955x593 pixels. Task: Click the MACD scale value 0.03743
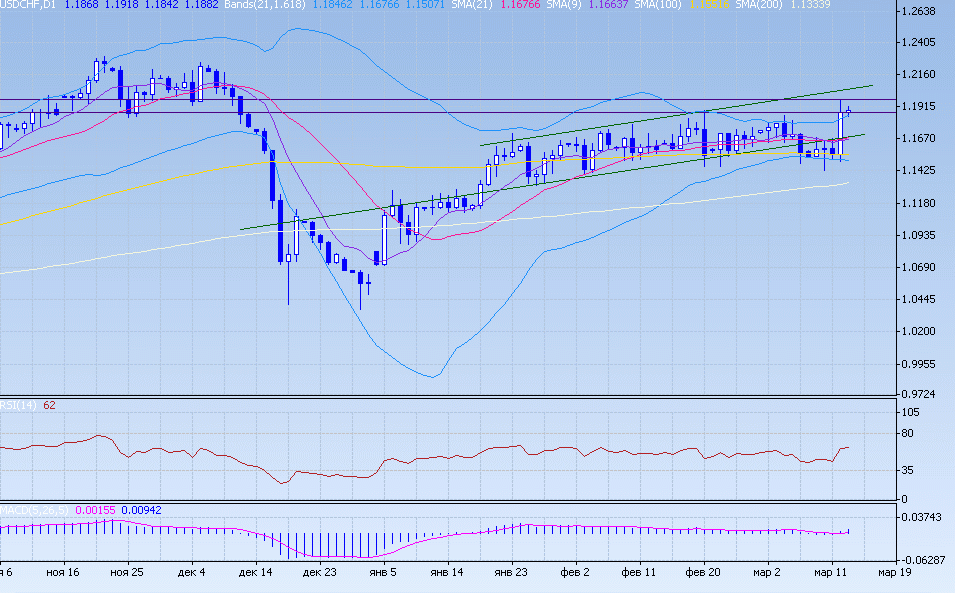[920, 517]
